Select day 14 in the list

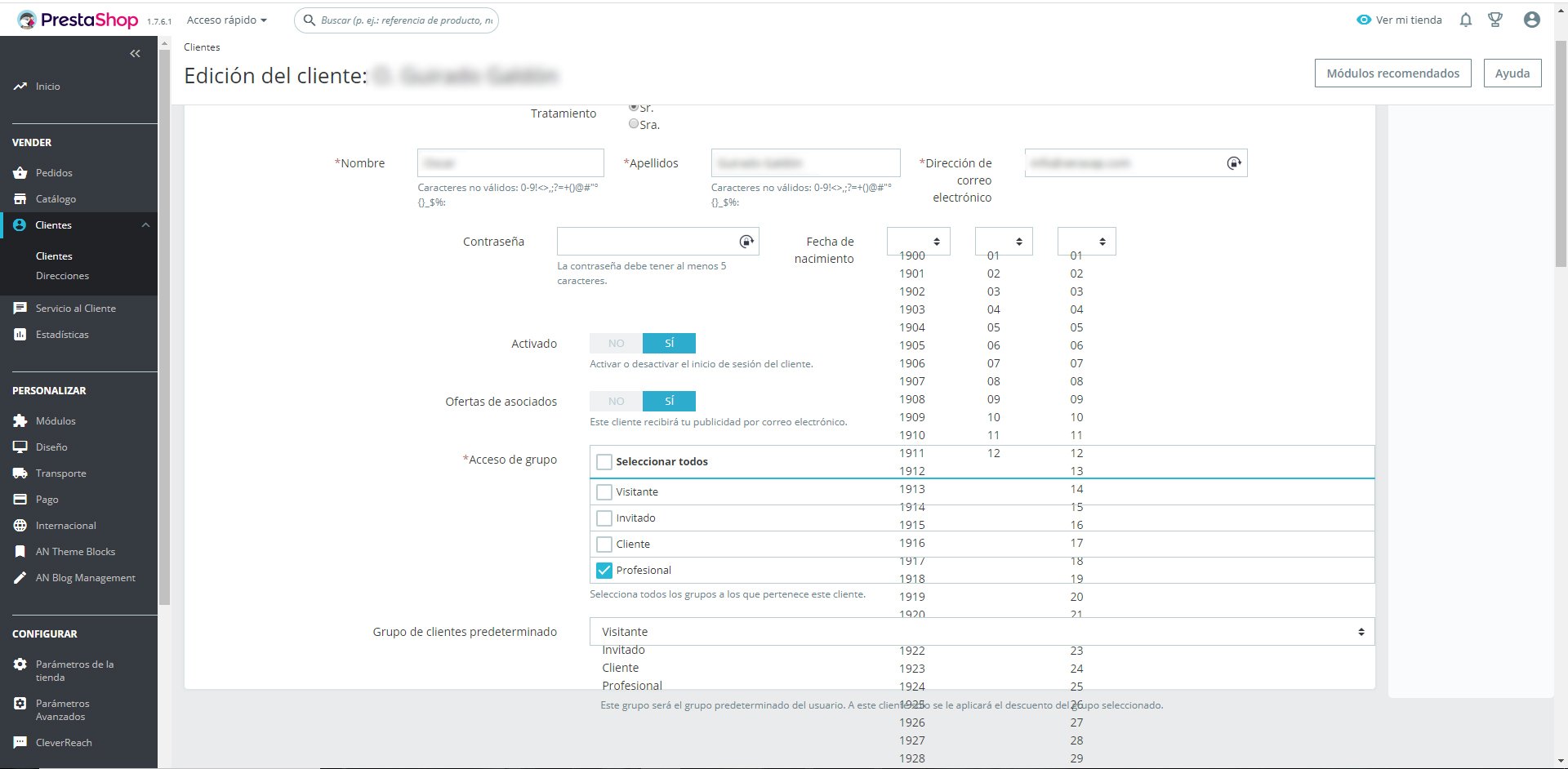click(1077, 489)
